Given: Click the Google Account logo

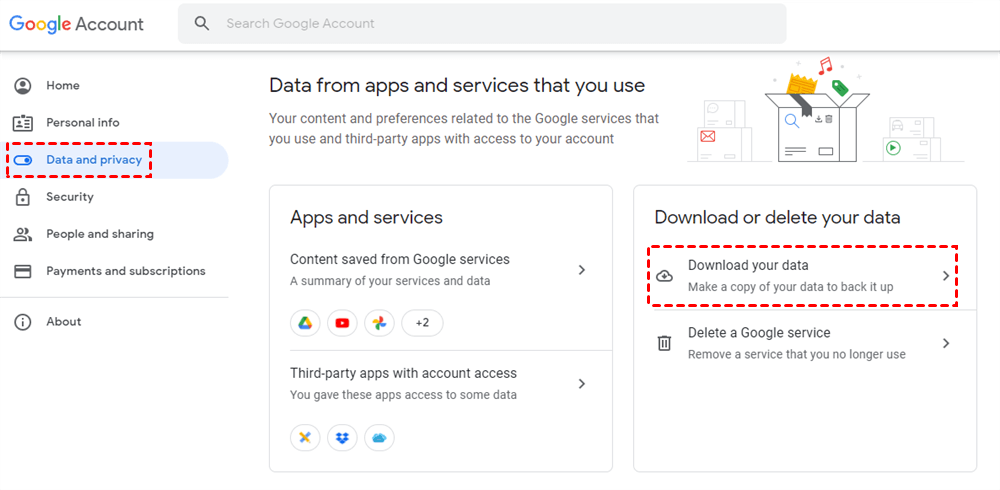Looking at the screenshot, I should pyautogui.click(x=77, y=24).
